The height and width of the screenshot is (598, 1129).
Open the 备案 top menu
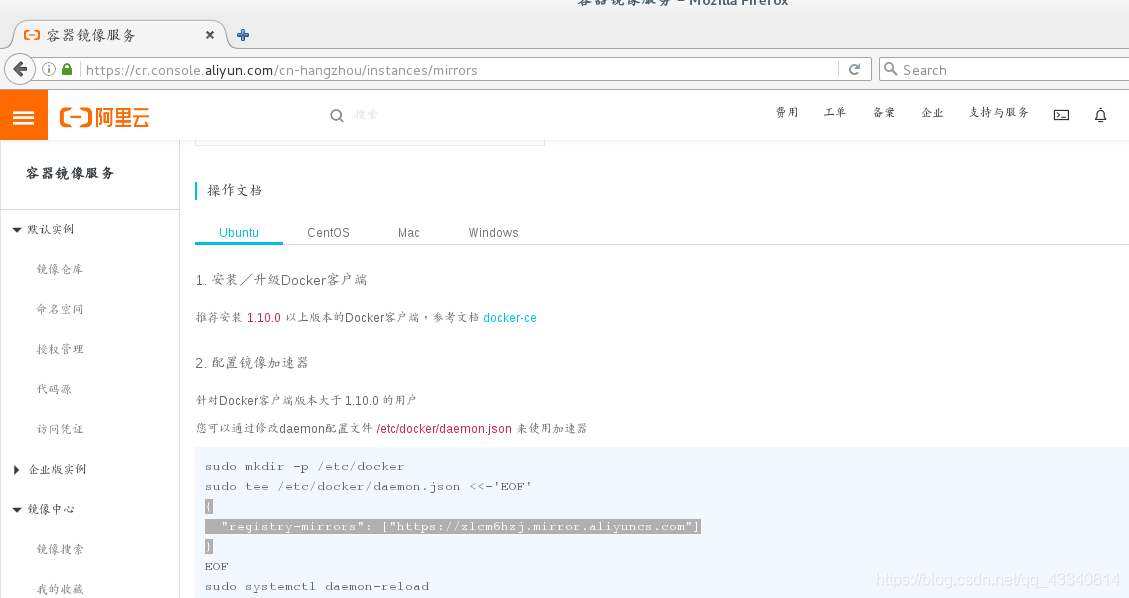(x=883, y=112)
